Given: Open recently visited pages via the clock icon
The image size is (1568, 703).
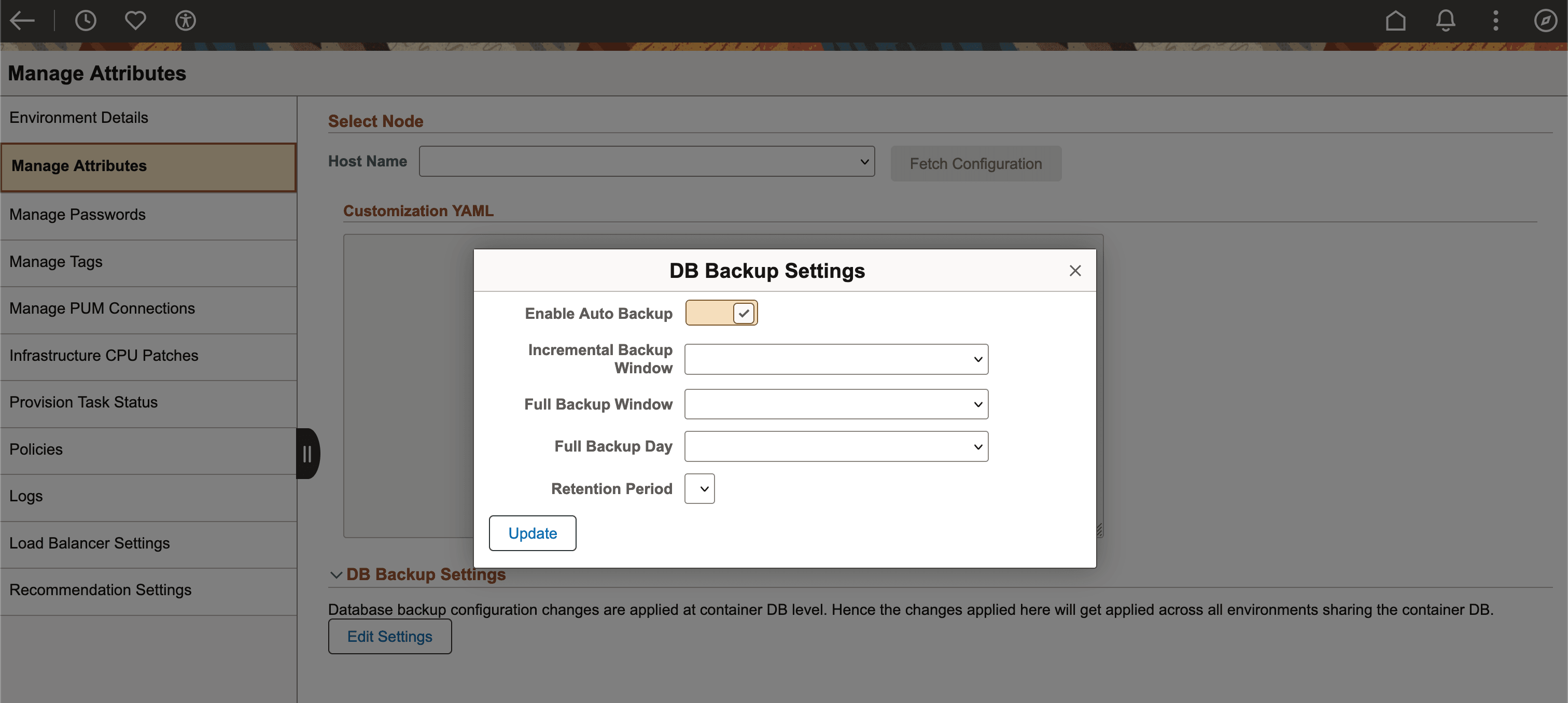Looking at the screenshot, I should (85, 20).
